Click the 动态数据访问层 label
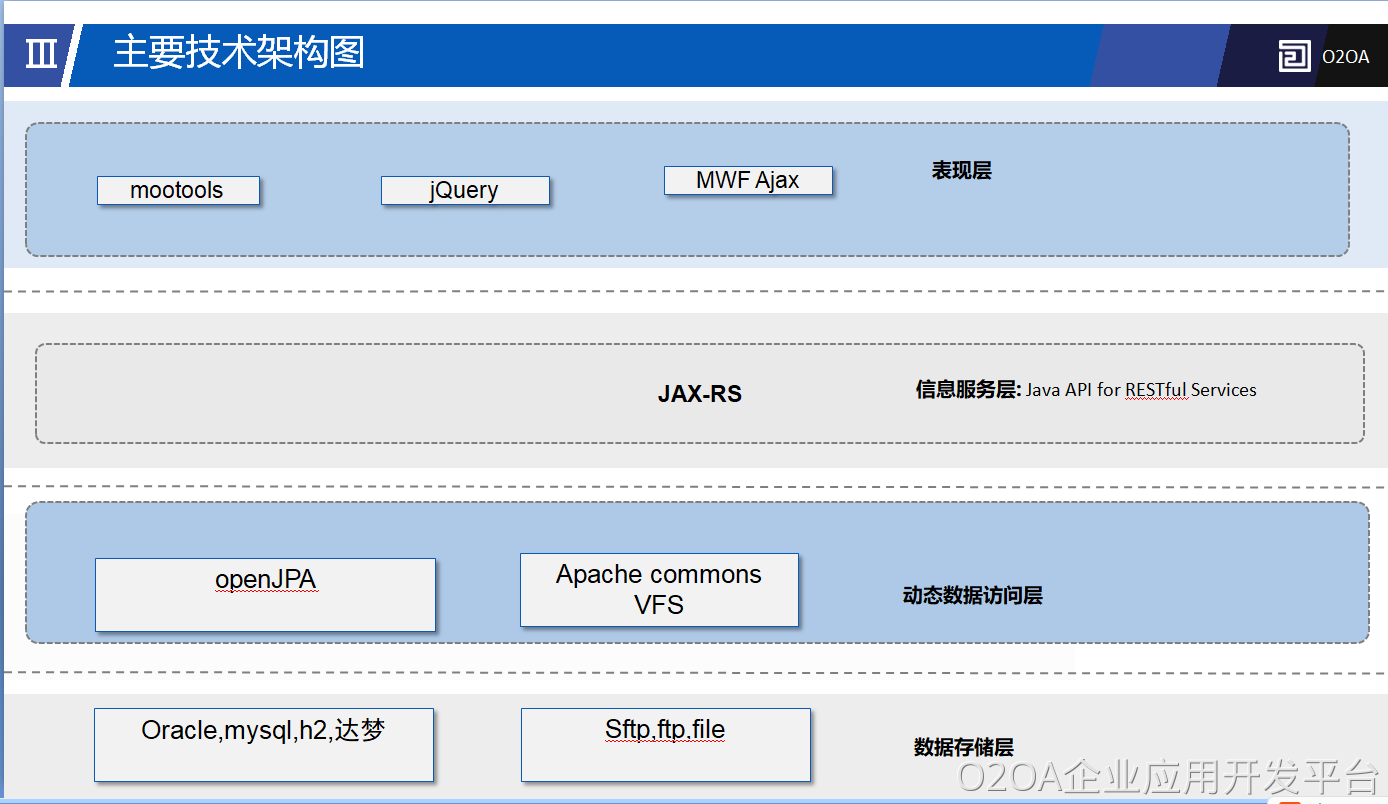Viewport: 1388px width, 804px height. click(x=972, y=596)
